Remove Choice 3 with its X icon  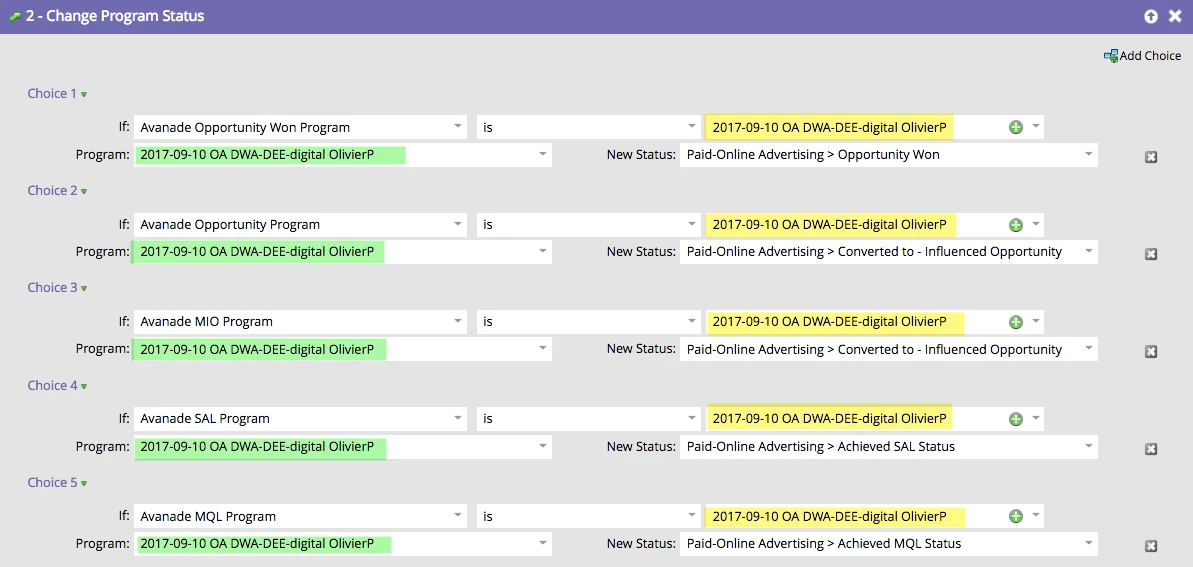point(1151,351)
